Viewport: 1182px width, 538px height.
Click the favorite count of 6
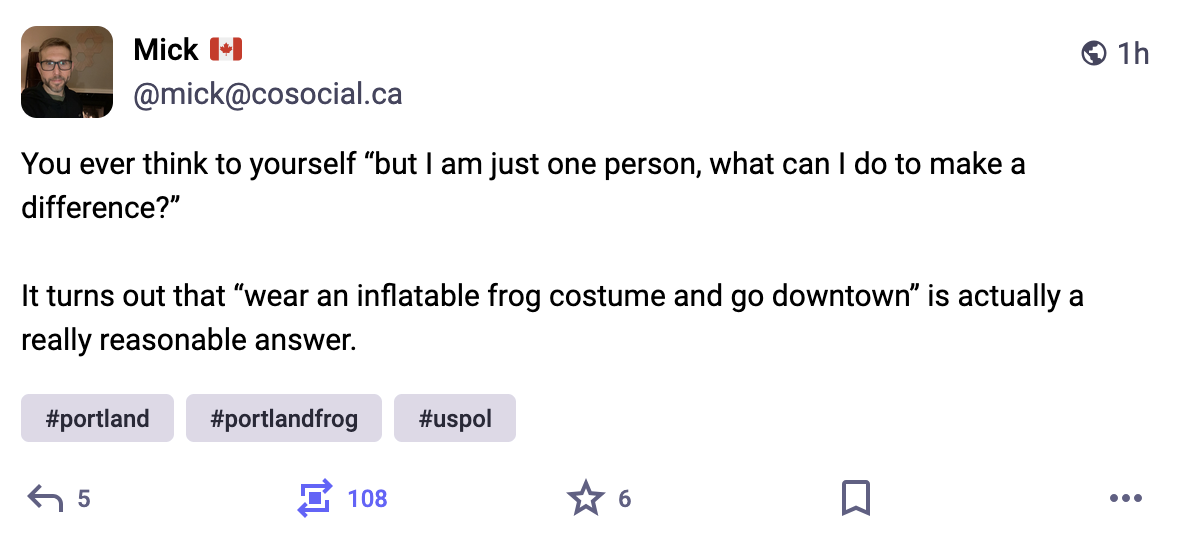click(x=624, y=498)
